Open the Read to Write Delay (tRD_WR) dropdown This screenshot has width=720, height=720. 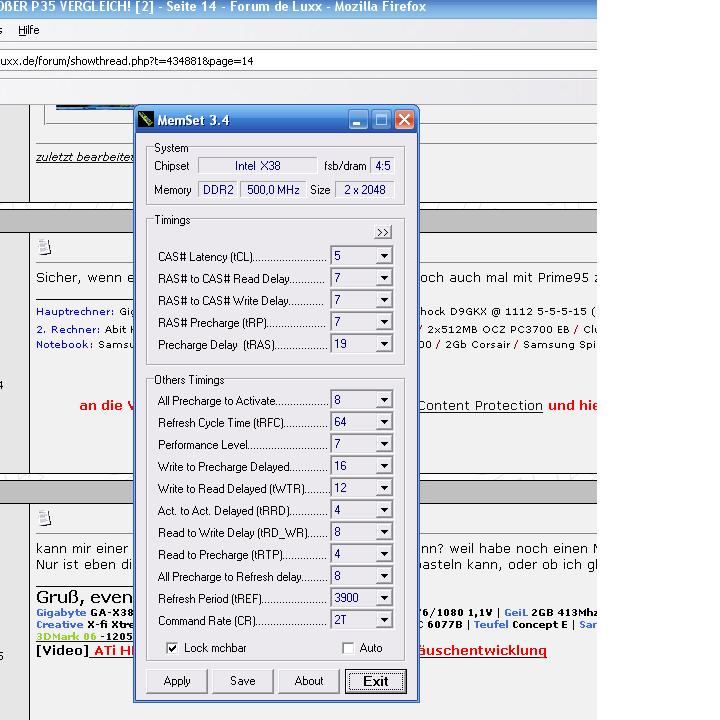click(384, 532)
